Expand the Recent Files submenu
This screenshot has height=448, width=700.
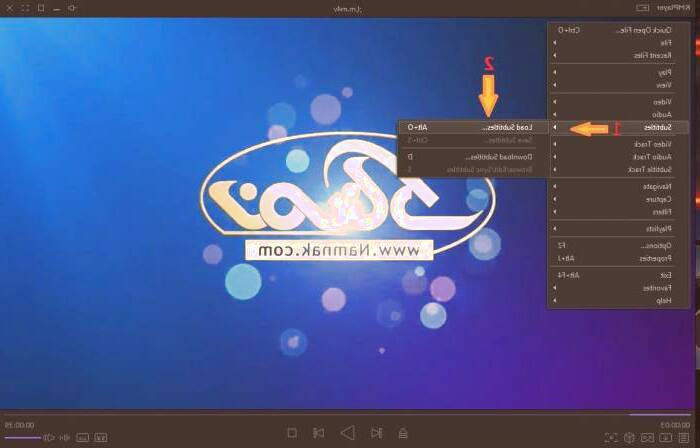pyautogui.click(x=618, y=55)
